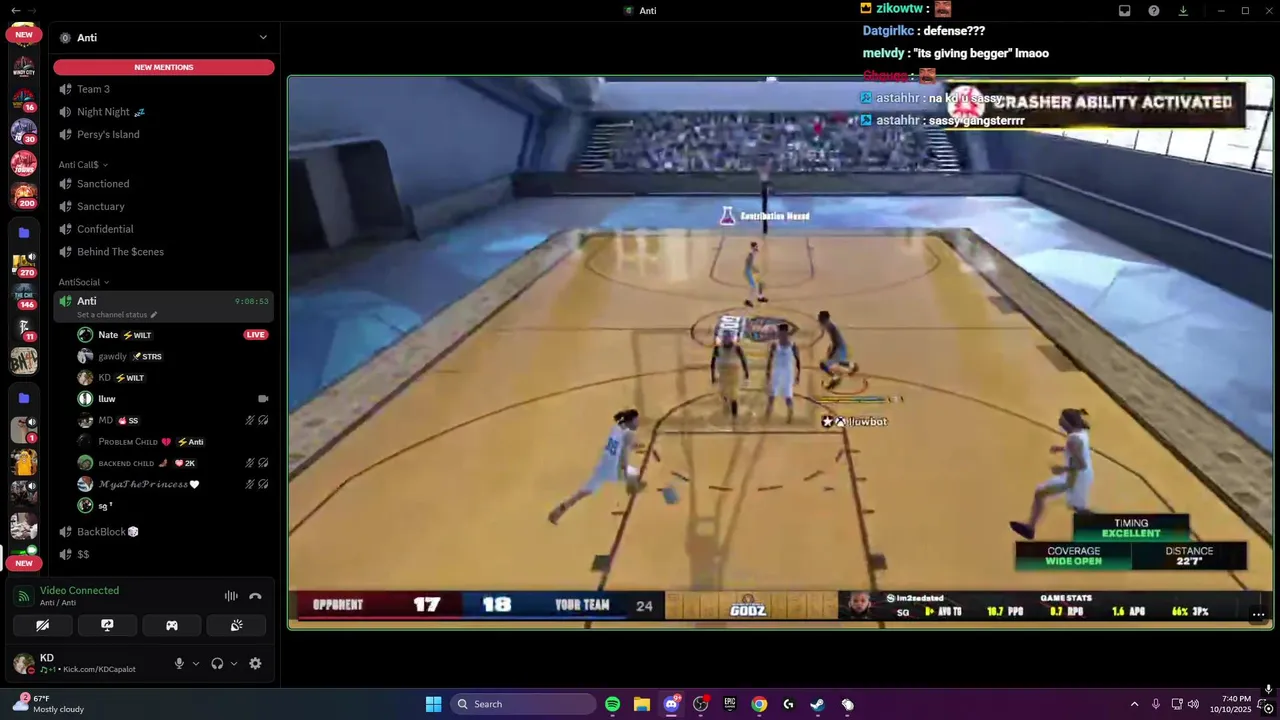Image resolution: width=1280 pixels, height=720 pixels.
Task: Select user sg in voice list
Action: click(x=172, y=506)
